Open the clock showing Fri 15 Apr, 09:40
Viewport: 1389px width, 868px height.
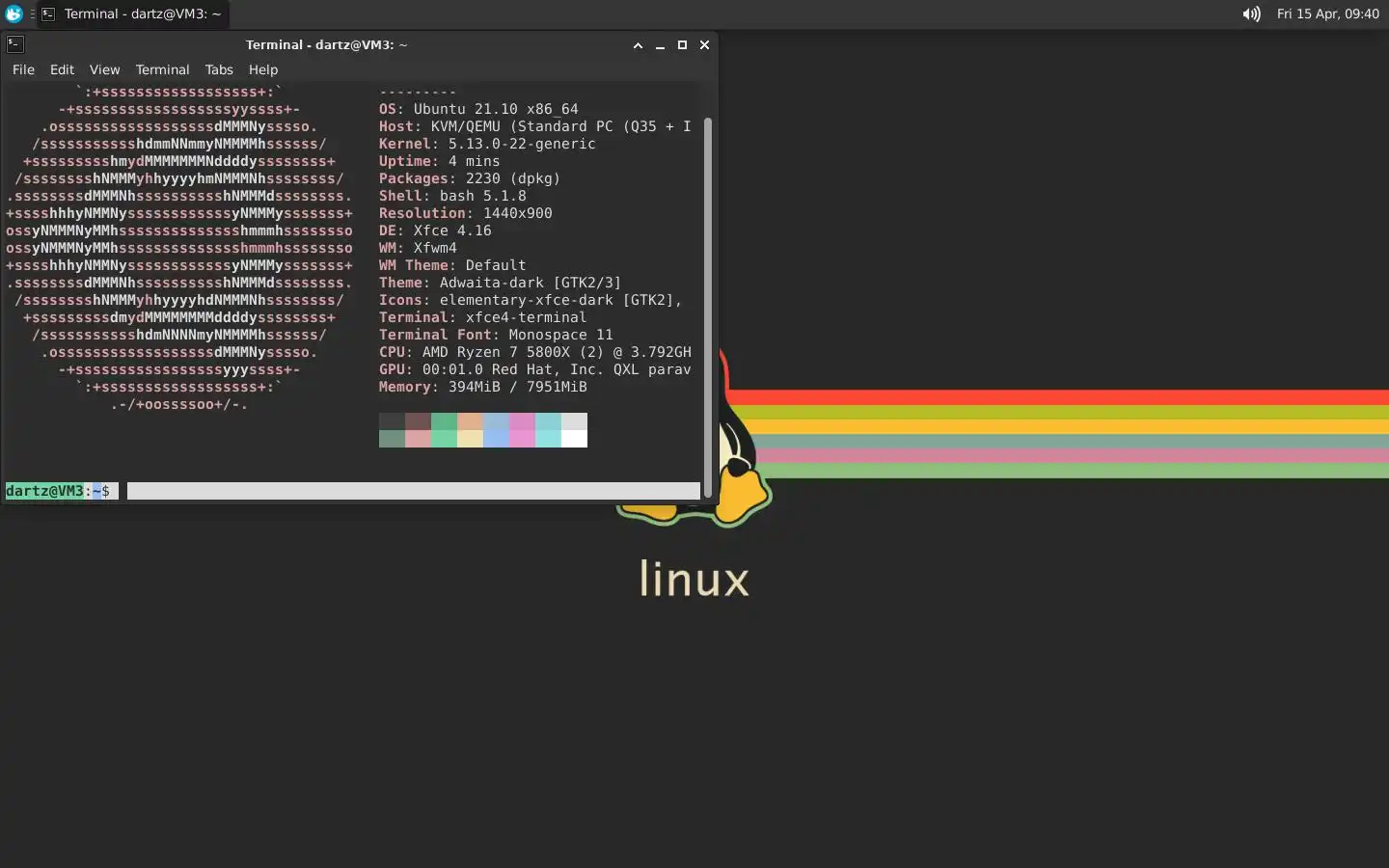pyautogui.click(x=1327, y=14)
